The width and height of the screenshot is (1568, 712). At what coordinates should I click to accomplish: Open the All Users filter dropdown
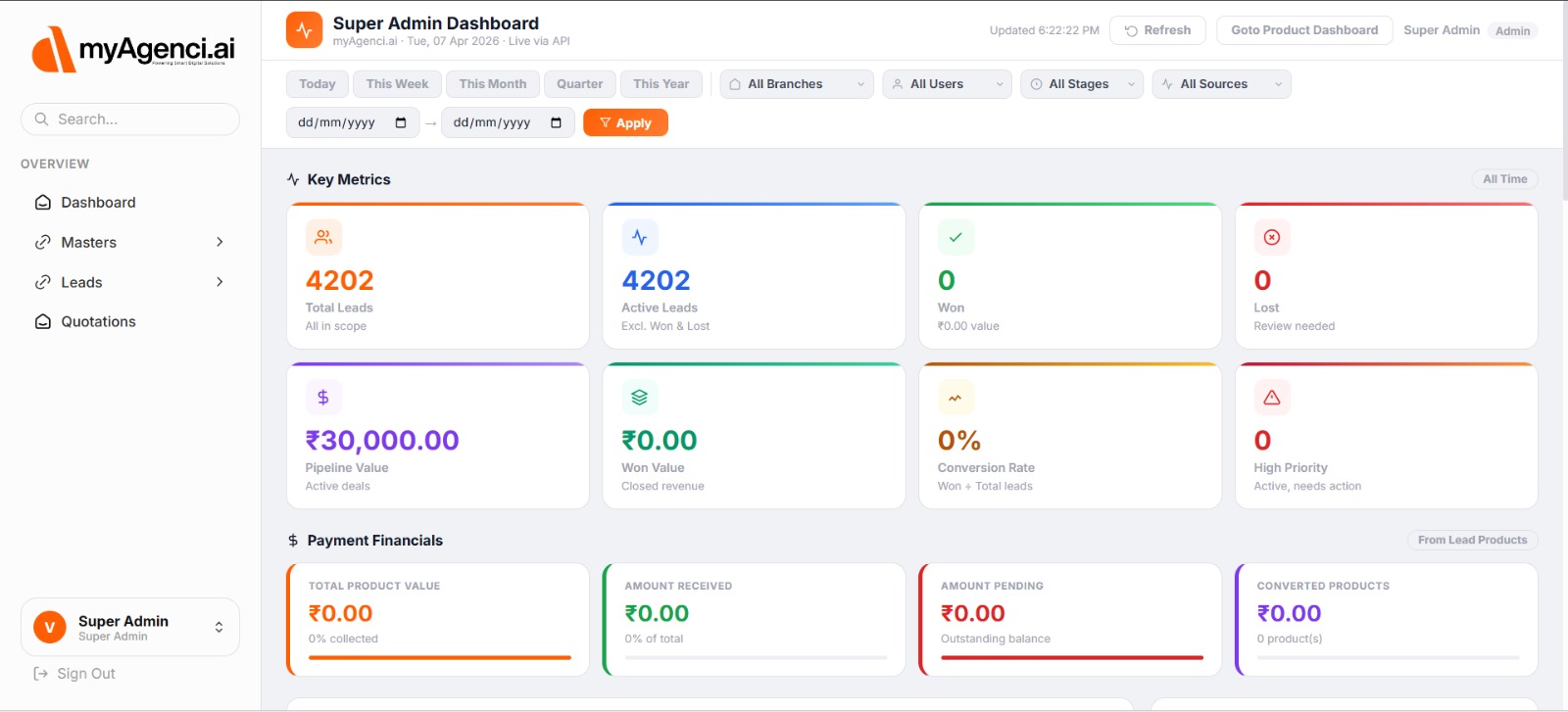[x=947, y=84]
